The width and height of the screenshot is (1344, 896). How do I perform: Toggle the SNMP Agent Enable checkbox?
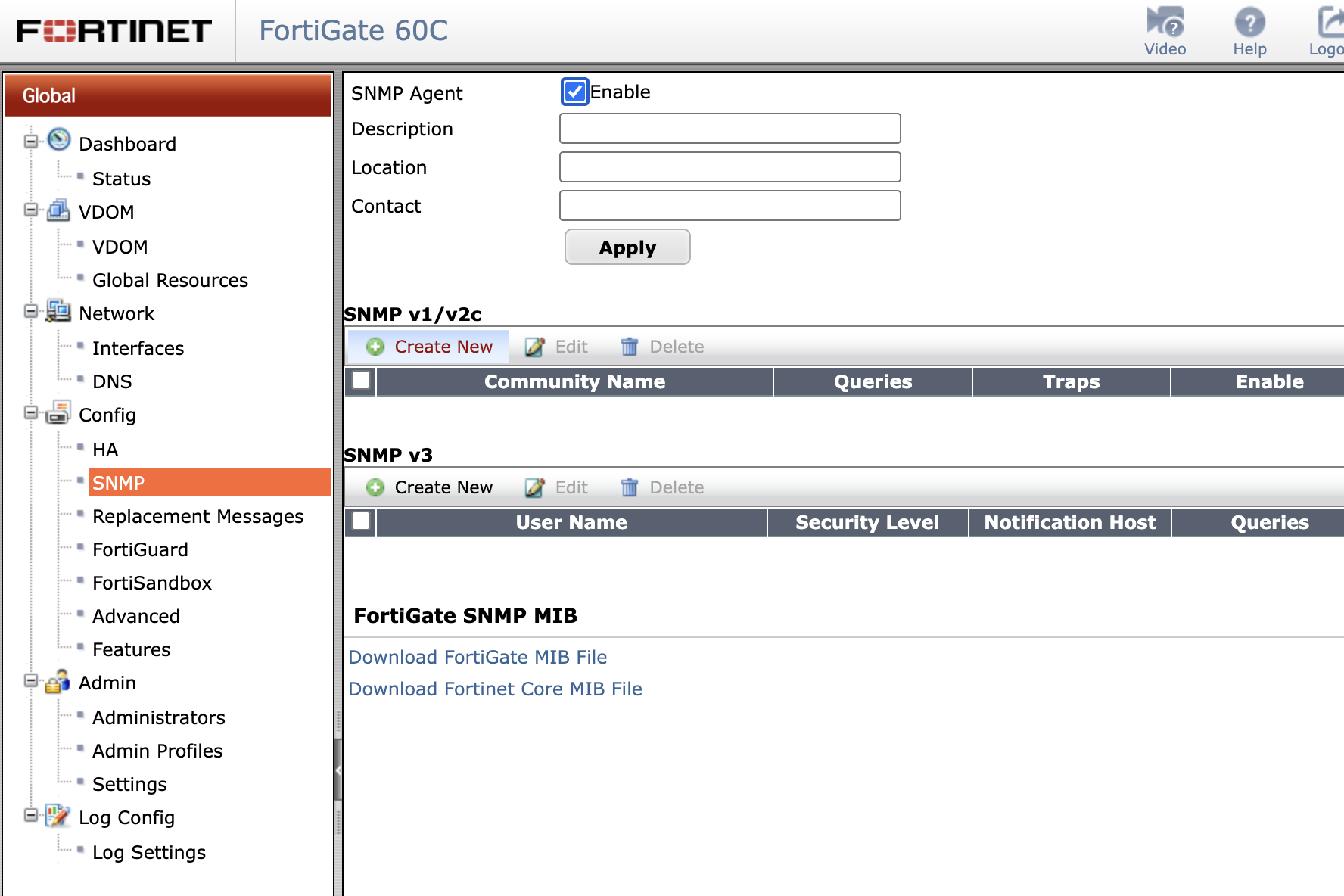click(575, 92)
